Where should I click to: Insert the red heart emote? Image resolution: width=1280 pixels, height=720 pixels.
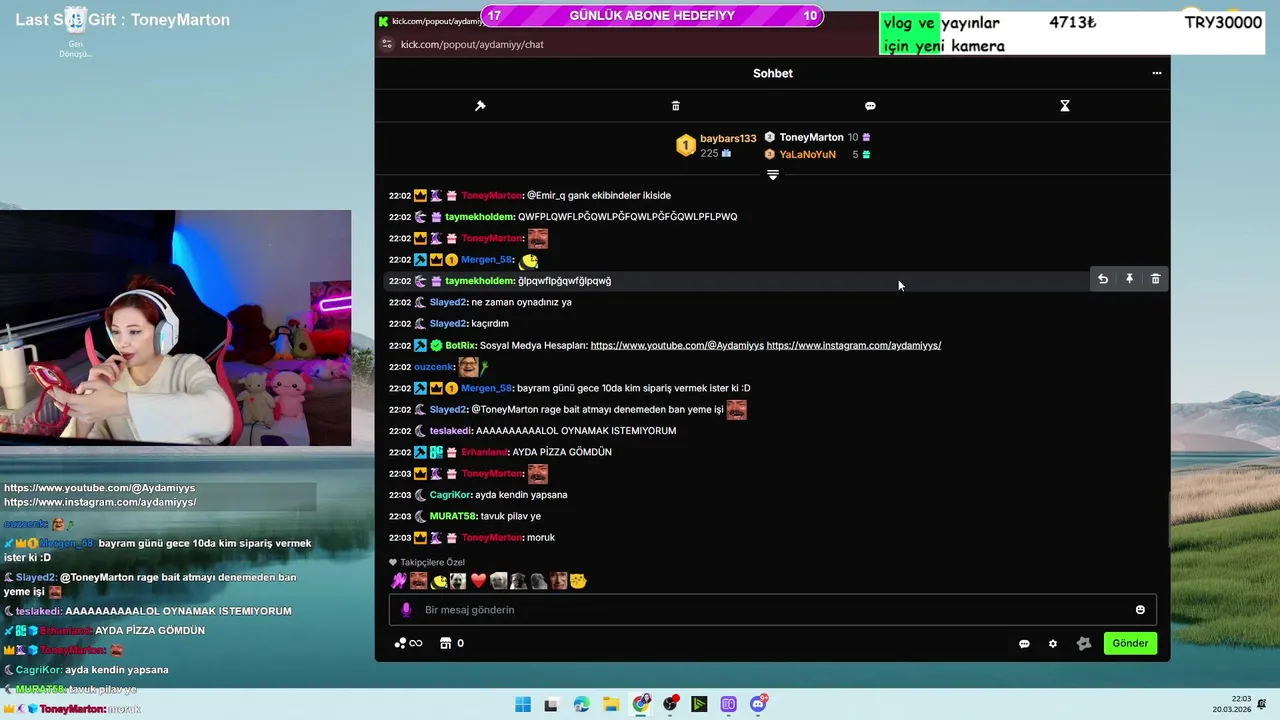478,581
